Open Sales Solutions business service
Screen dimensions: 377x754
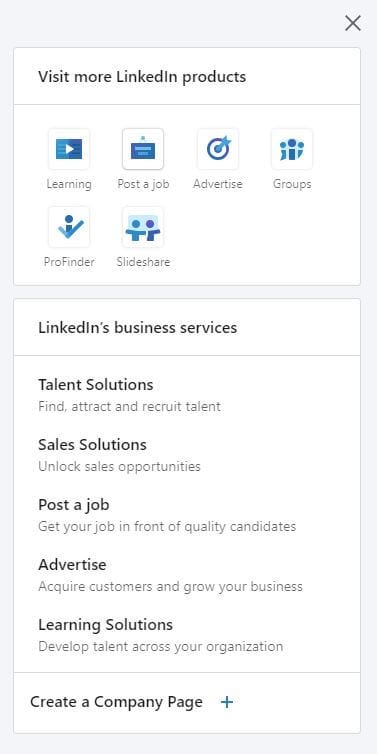point(92,445)
